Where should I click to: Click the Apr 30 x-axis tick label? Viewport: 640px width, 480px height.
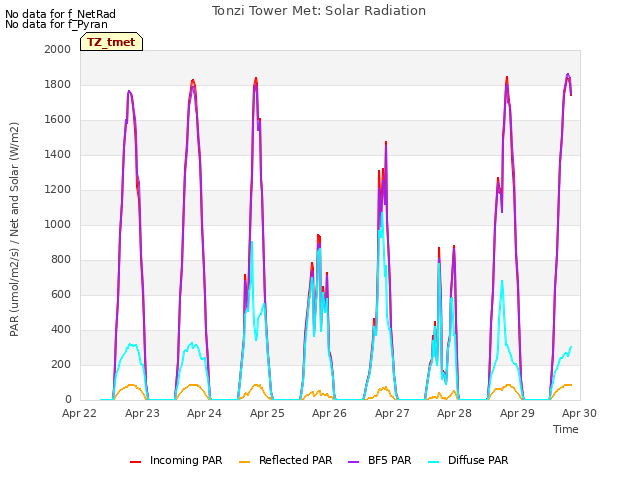click(579, 413)
